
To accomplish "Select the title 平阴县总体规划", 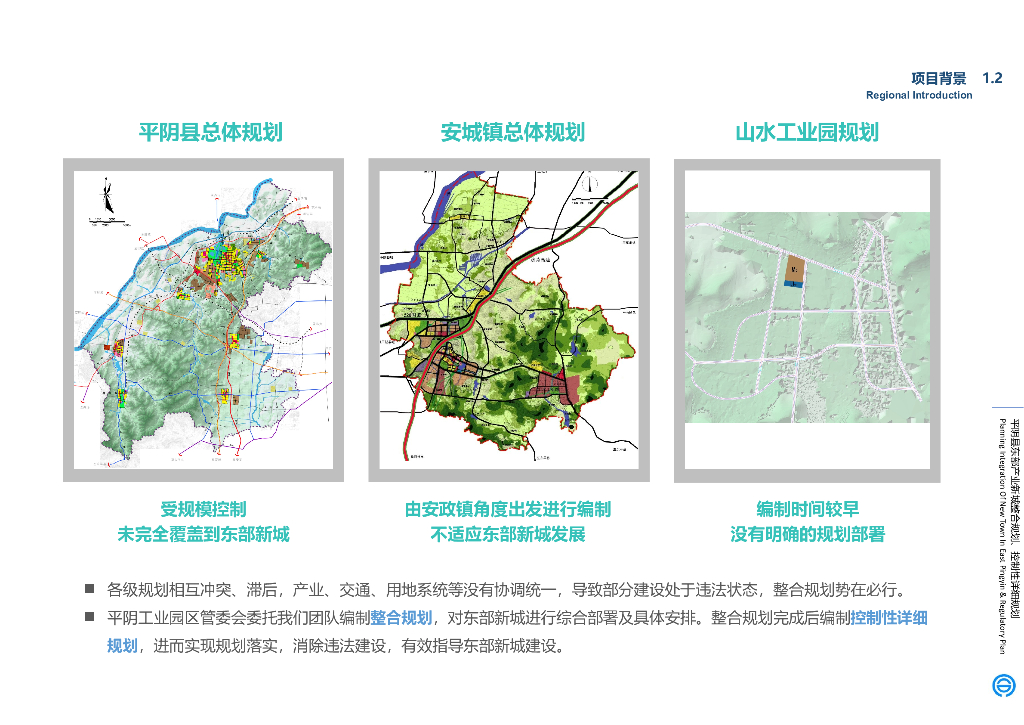I will pyautogui.click(x=210, y=132).
